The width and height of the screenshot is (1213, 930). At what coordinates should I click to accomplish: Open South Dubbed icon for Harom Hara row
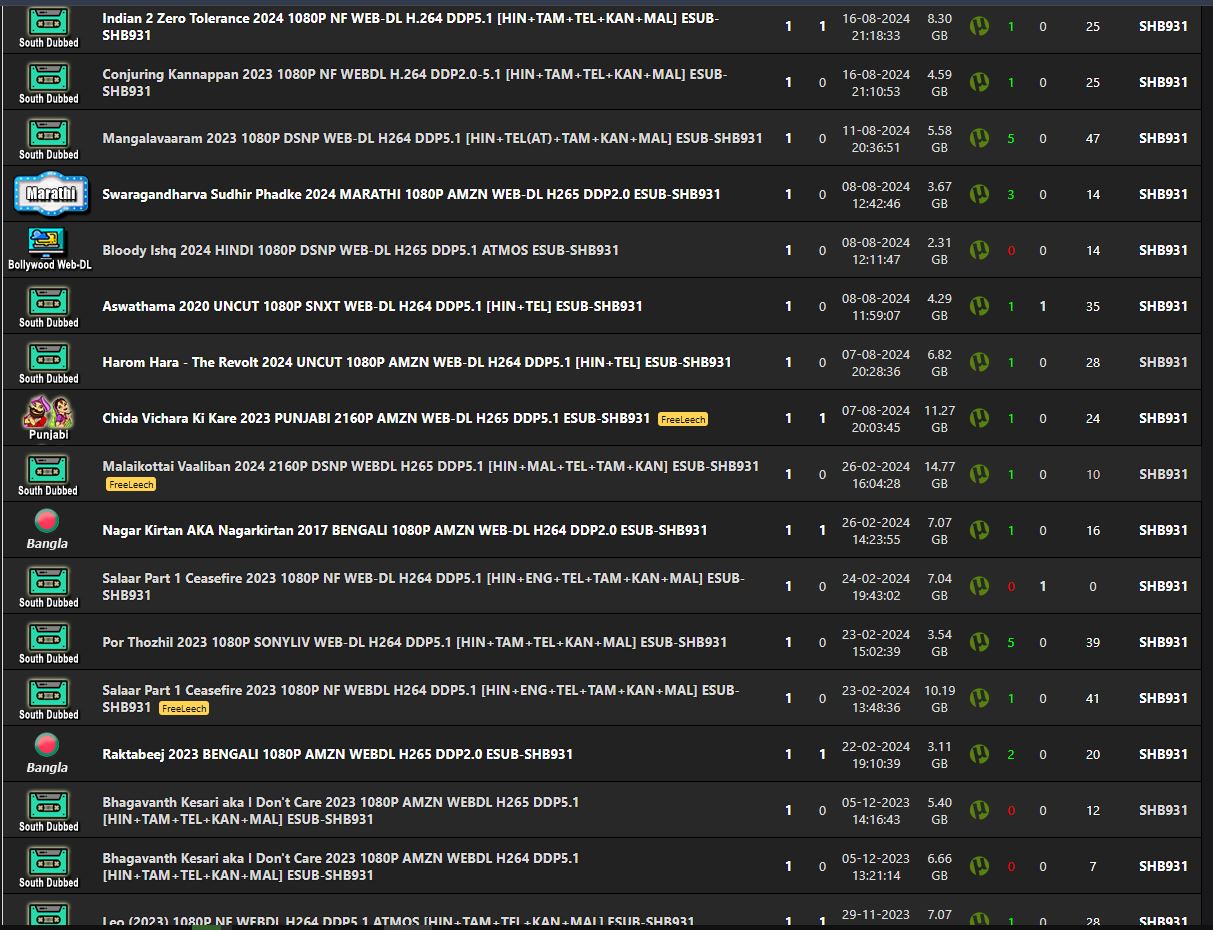point(47,362)
